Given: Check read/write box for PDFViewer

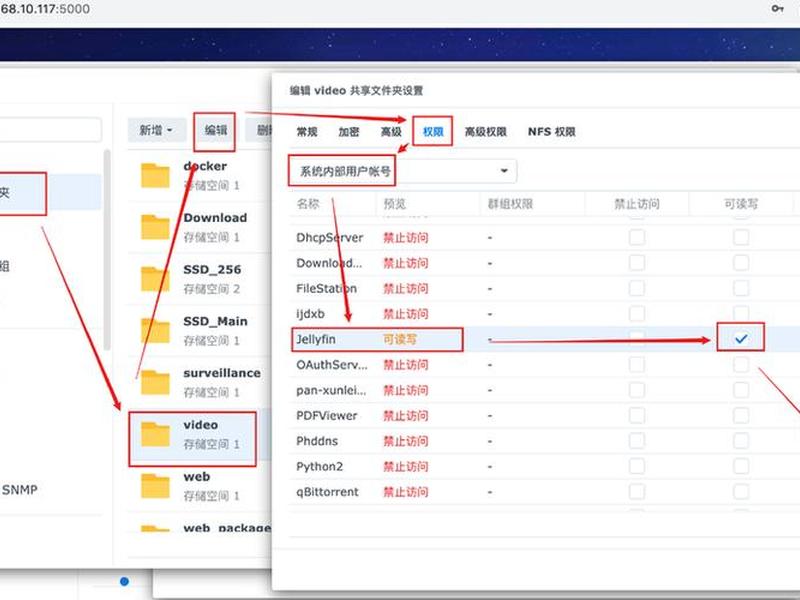Looking at the screenshot, I should tap(741, 415).
